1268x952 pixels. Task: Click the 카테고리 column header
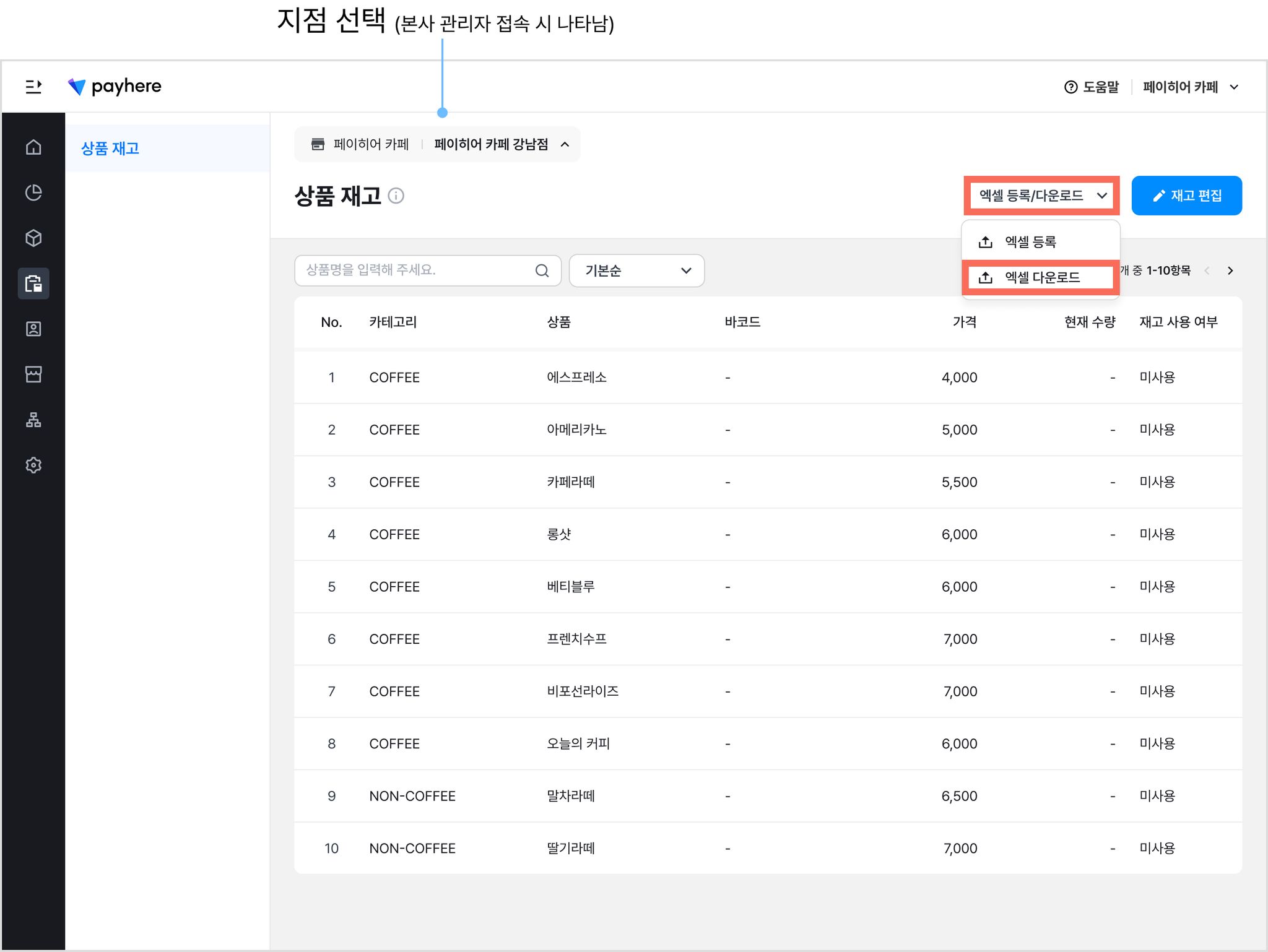[x=393, y=322]
